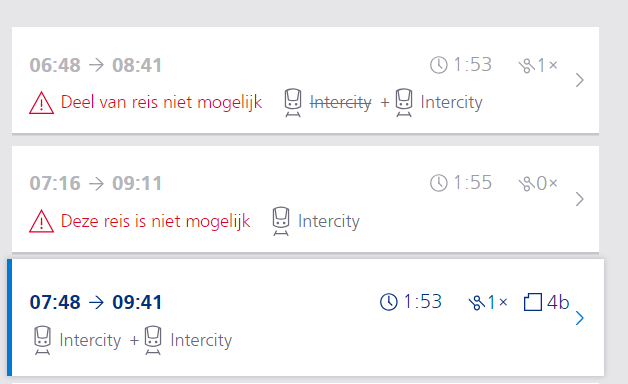Screen dimensions: 628x384
Task: Click the train icon on the 07:16 Intercity trip
Action: point(281,221)
